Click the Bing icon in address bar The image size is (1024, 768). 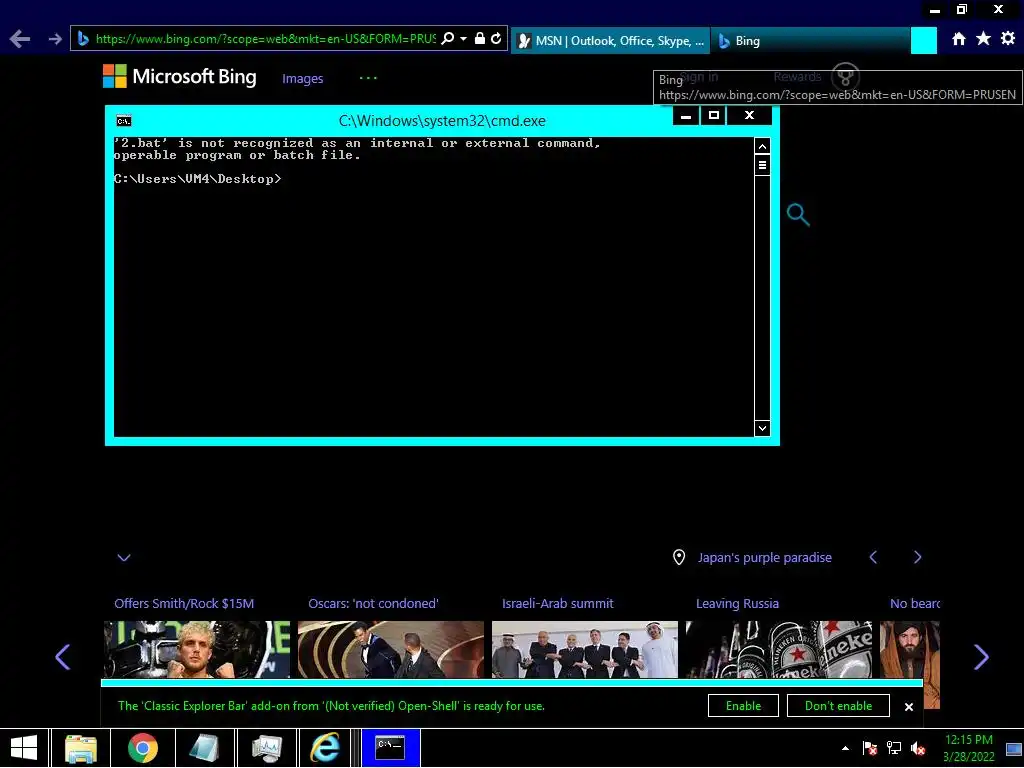[83, 39]
